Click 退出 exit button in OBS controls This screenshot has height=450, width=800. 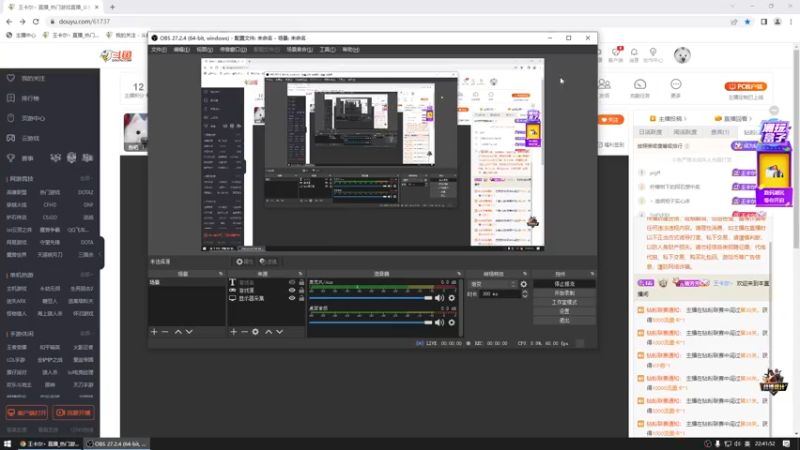pyautogui.click(x=564, y=321)
